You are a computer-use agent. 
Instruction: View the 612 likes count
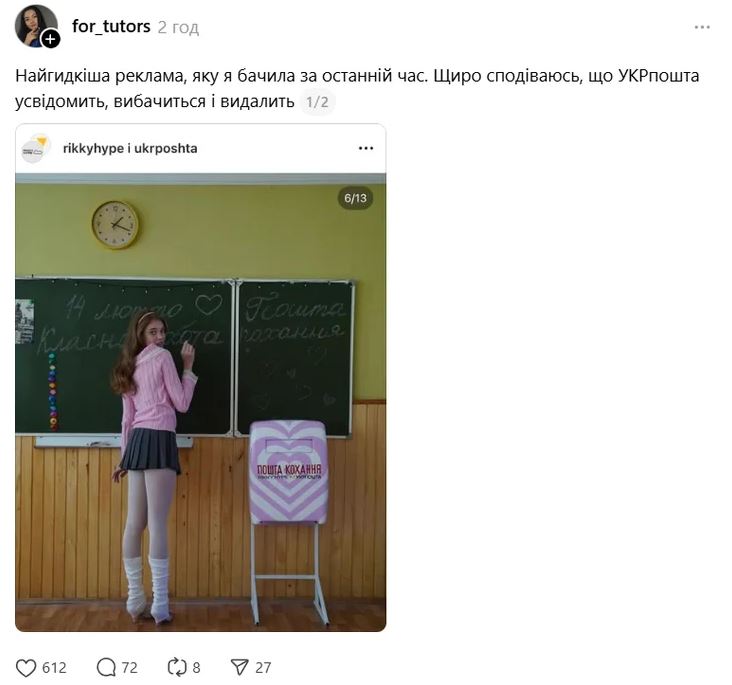click(x=54, y=668)
